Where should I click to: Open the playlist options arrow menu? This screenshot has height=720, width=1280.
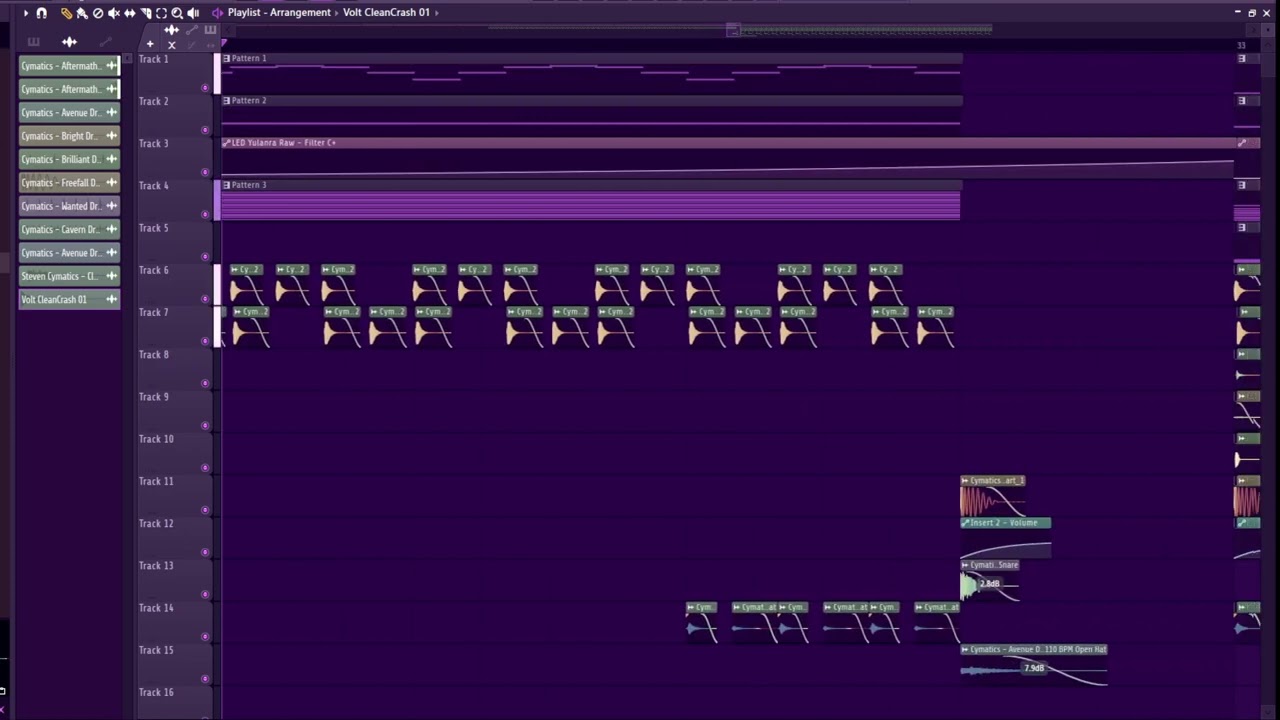point(25,13)
